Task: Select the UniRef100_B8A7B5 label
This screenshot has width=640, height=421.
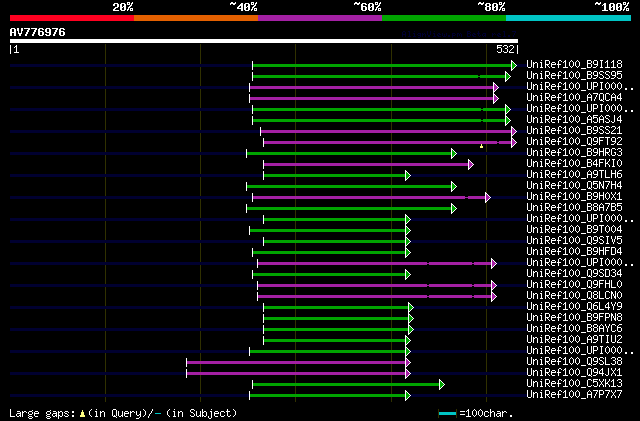Action: click(x=574, y=208)
